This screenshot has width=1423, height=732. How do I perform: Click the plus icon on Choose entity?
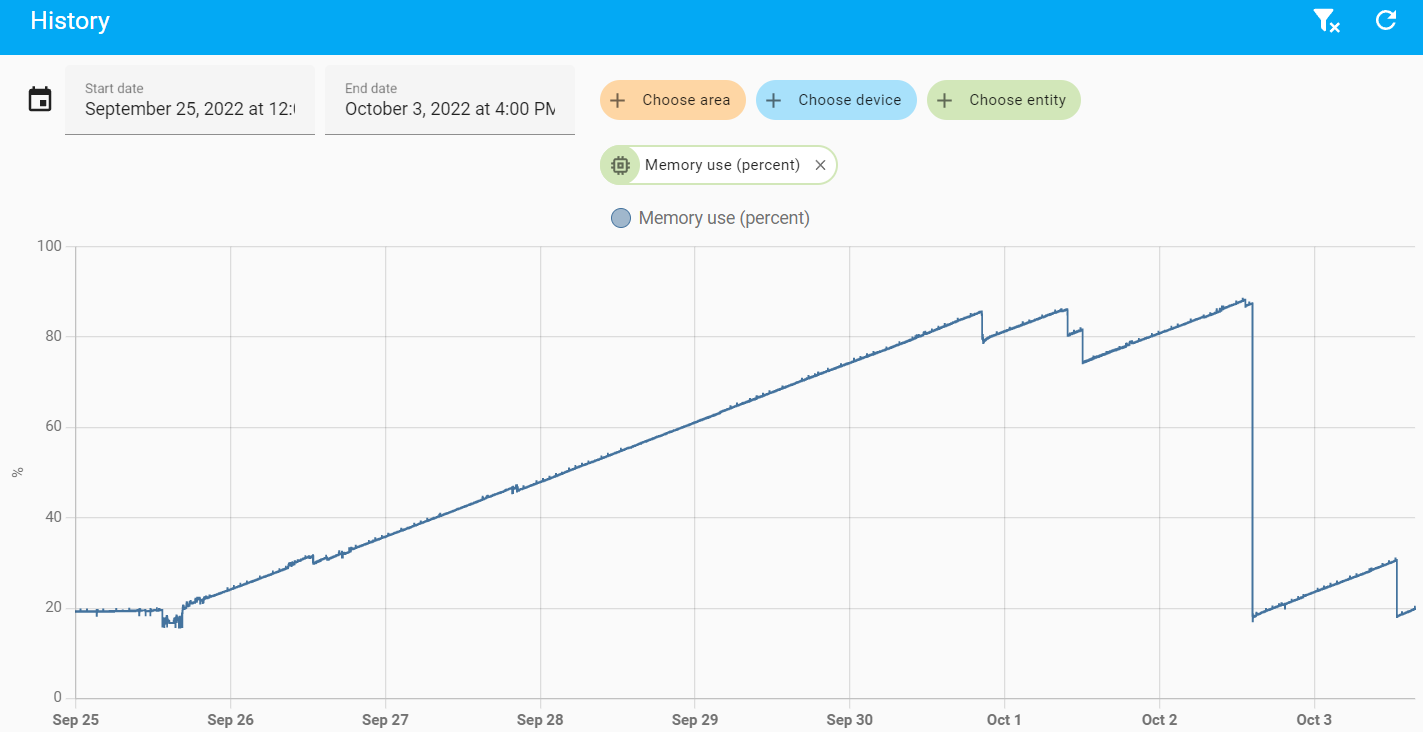(x=944, y=99)
